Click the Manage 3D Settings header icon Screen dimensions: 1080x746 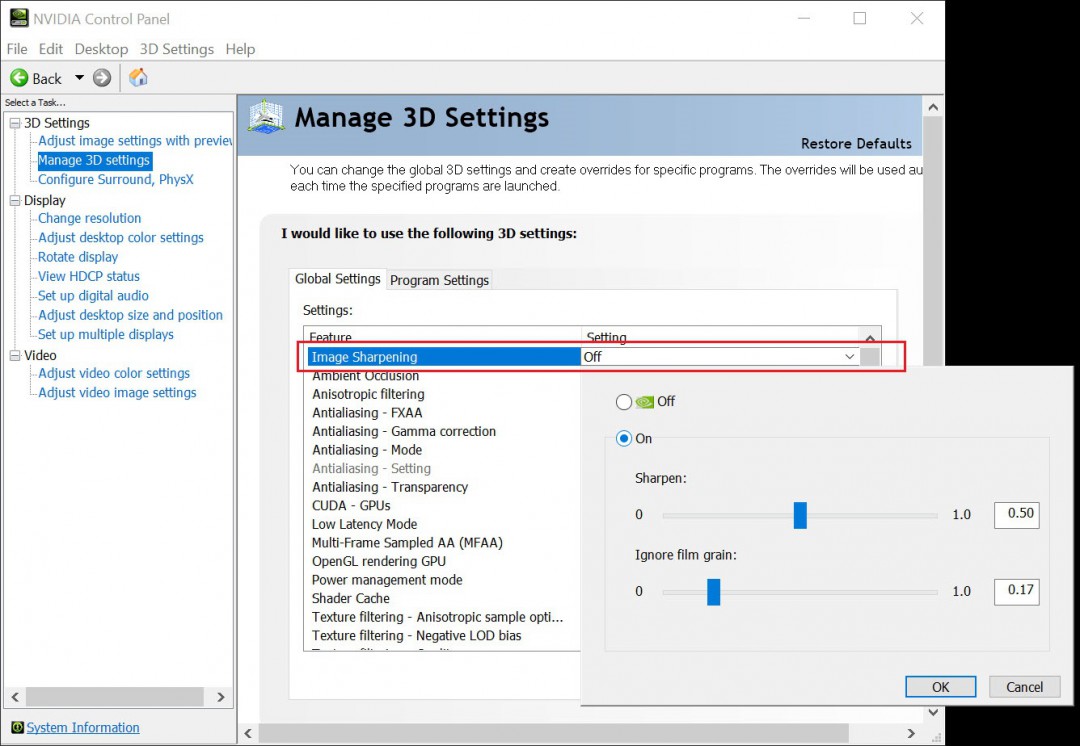click(x=266, y=118)
